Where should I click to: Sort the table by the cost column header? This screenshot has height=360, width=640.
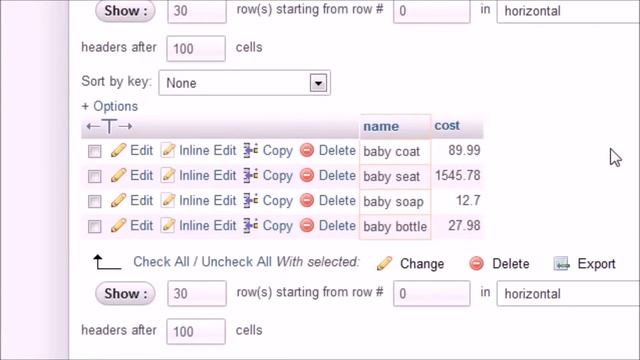point(447,125)
